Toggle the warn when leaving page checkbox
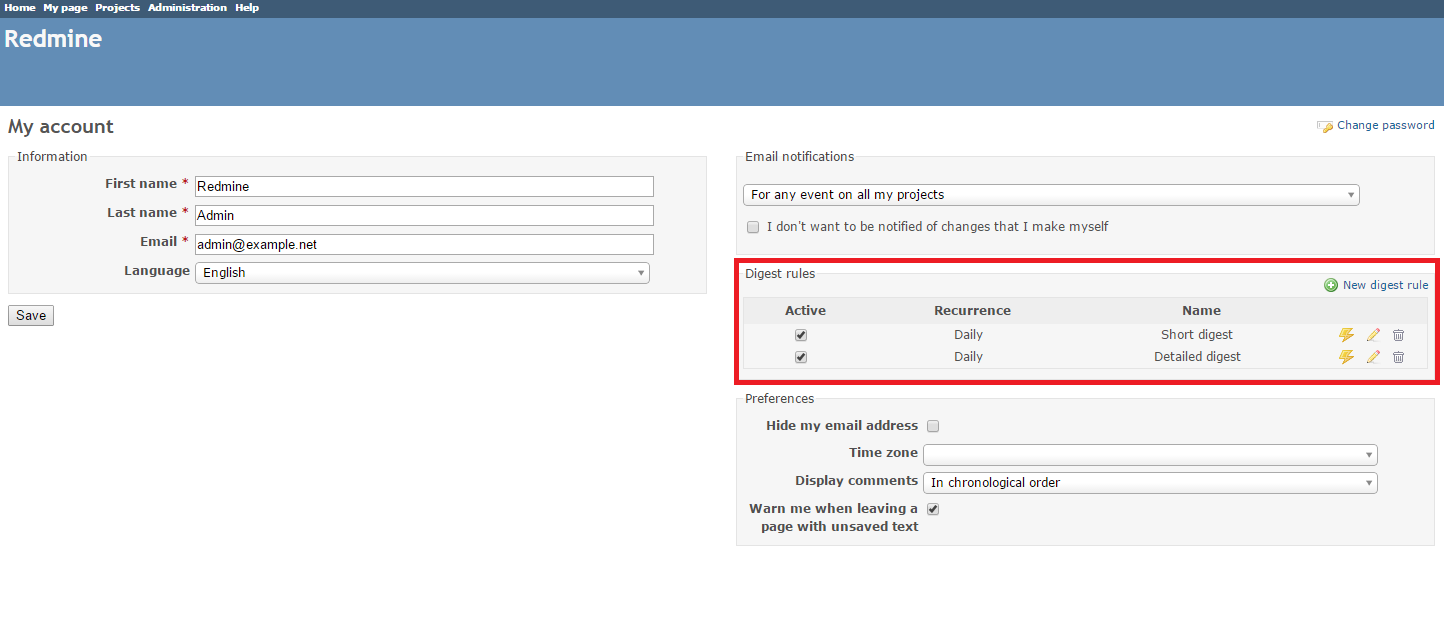1444x641 pixels. tap(933, 509)
